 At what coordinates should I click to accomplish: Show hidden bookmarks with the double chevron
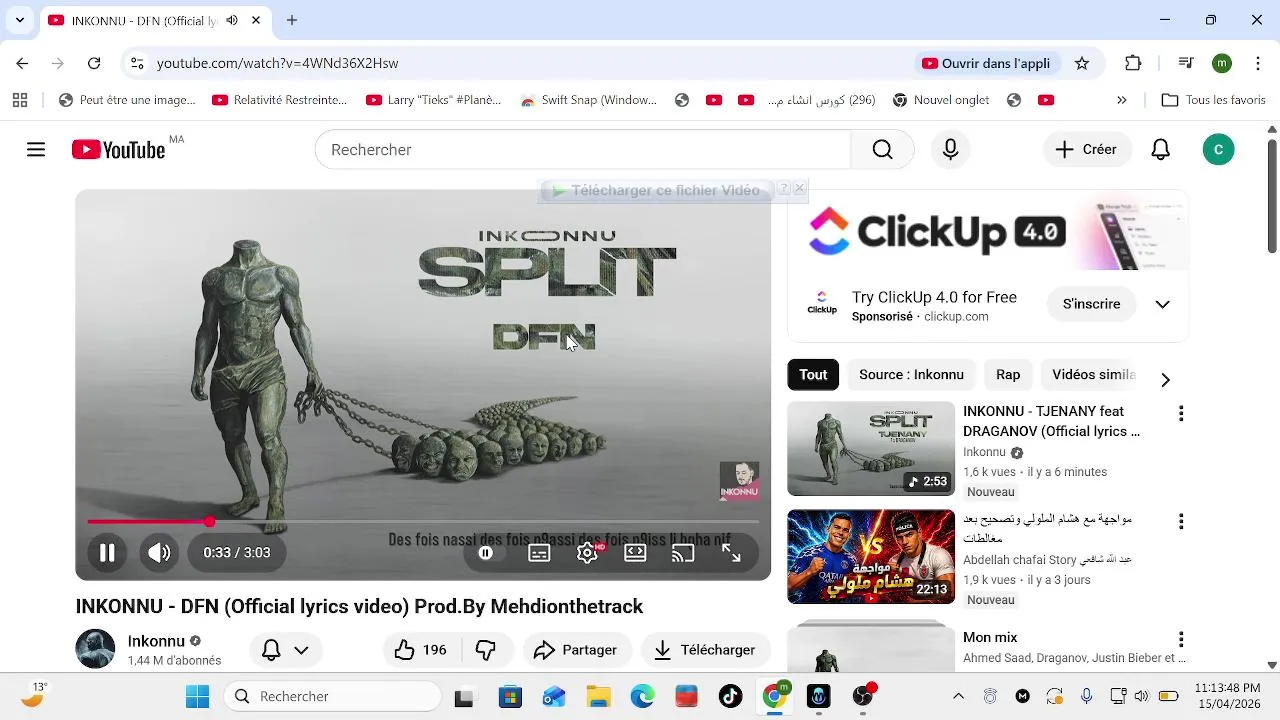1121,100
